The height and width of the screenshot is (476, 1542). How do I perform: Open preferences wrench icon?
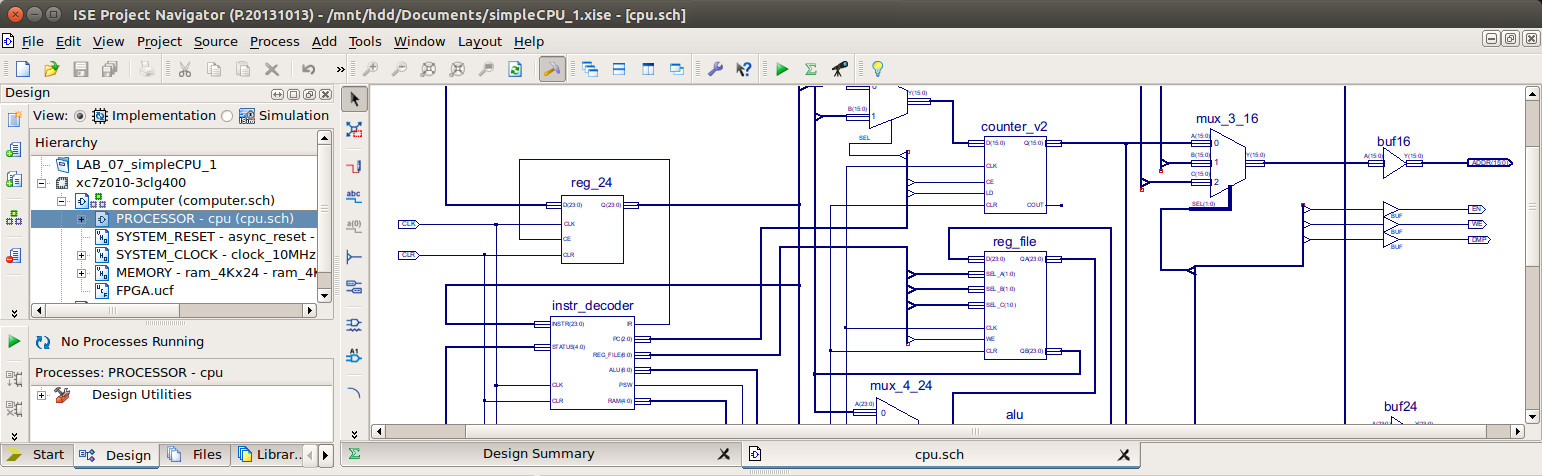[714, 69]
